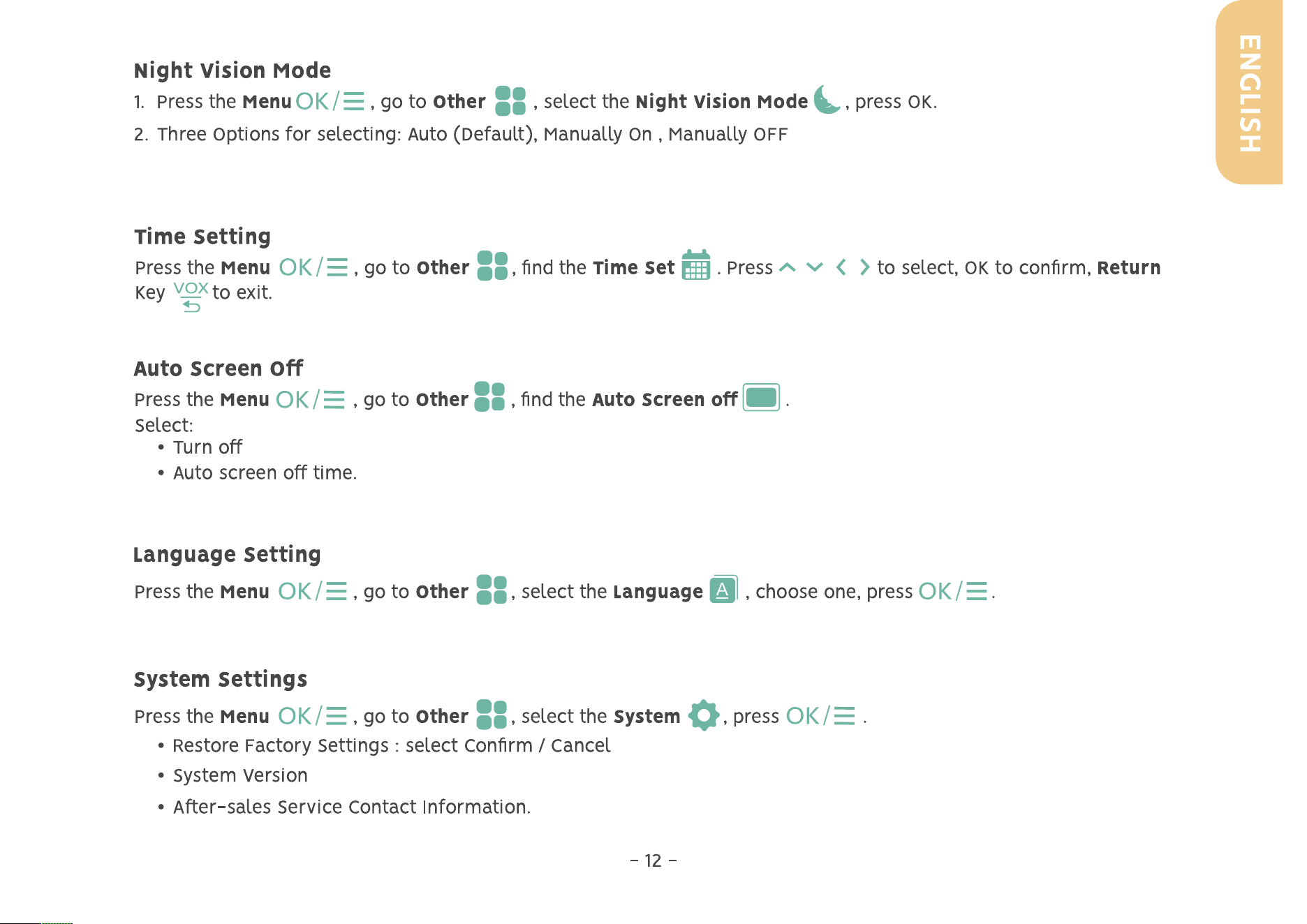Select the ENGLISH side tab
Image resolution: width=1307 pixels, height=924 pixels.
click(x=1249, y=92)
